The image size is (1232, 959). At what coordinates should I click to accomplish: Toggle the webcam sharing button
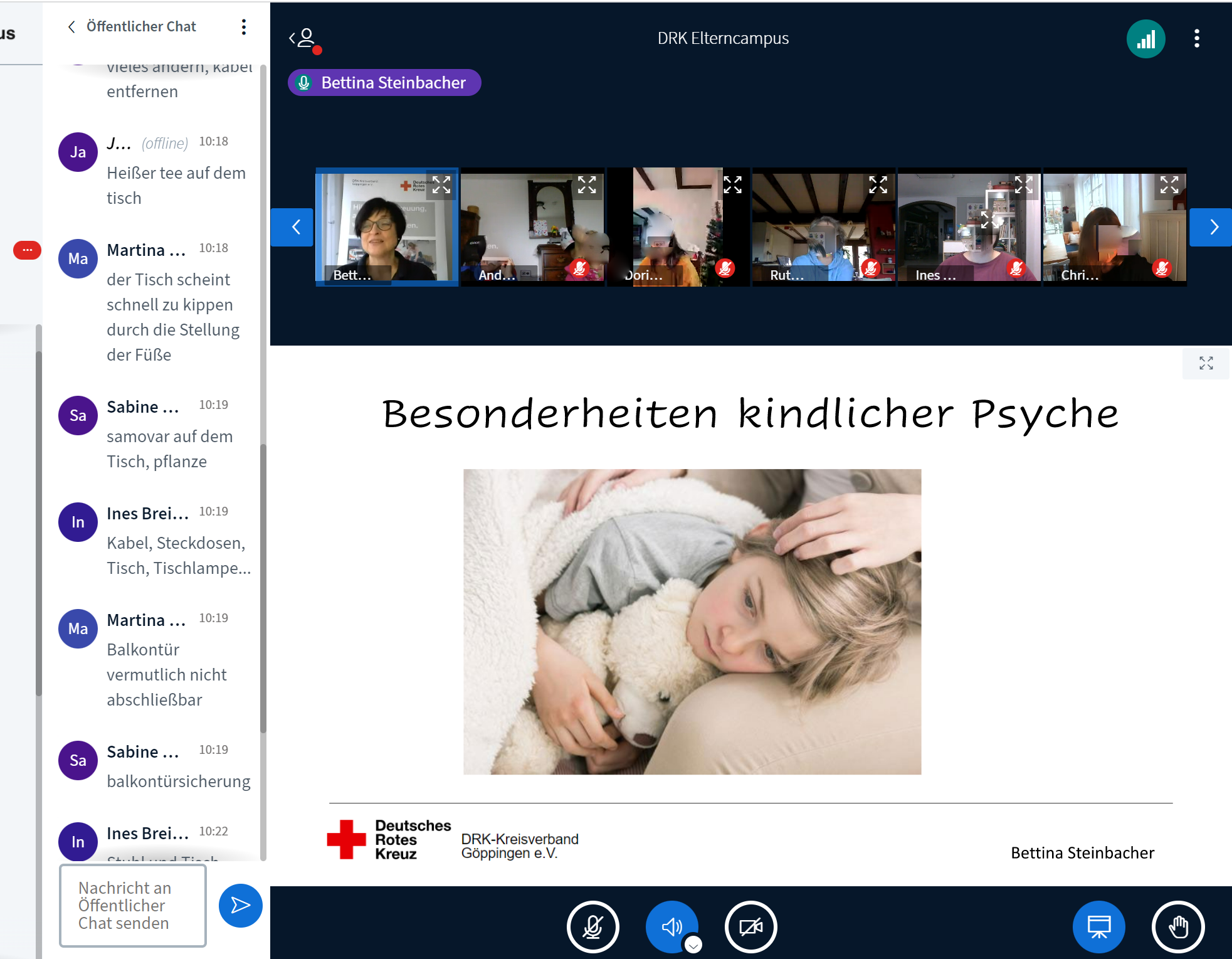click(750, 926)
